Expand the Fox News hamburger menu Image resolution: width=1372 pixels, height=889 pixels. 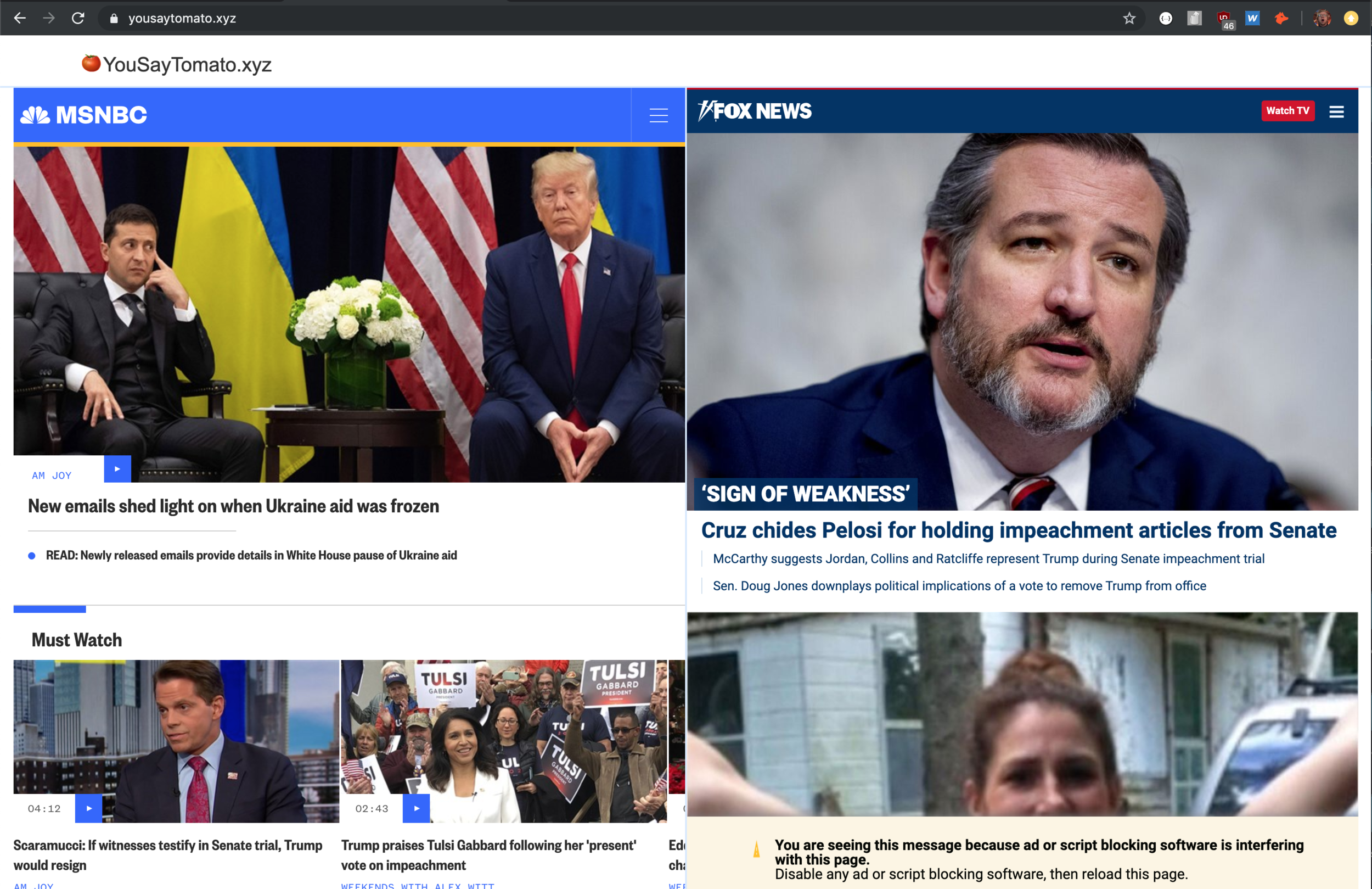pyautogui.click(x=1336, y=112)
